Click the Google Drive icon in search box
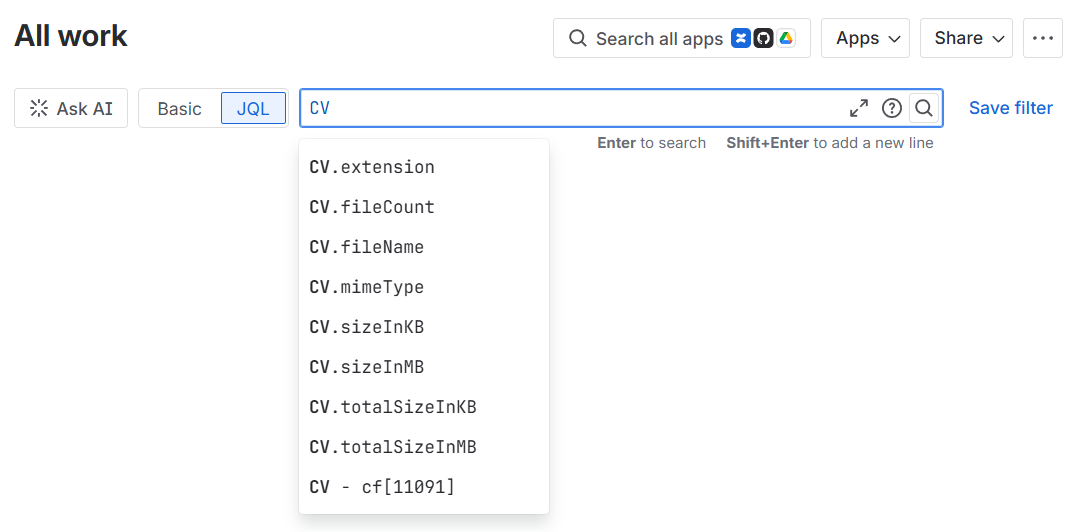Viewport: 1075px width, 532px height. pyautogui.click(x=786, y=38)
